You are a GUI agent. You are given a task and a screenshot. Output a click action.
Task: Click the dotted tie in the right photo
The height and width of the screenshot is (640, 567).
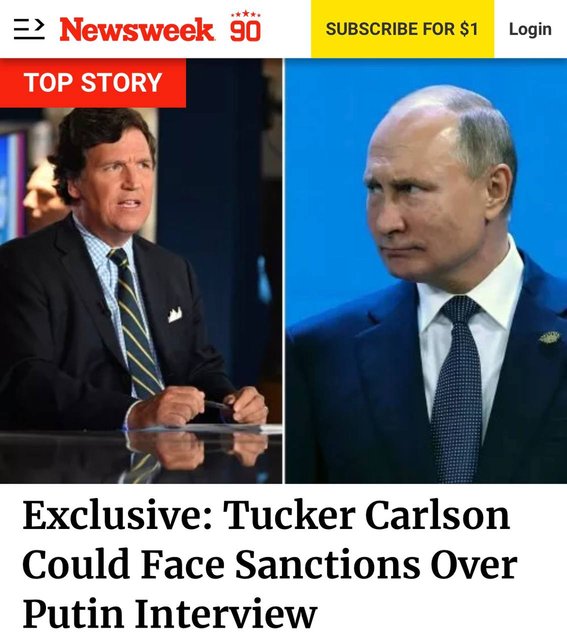coord(456,388)
